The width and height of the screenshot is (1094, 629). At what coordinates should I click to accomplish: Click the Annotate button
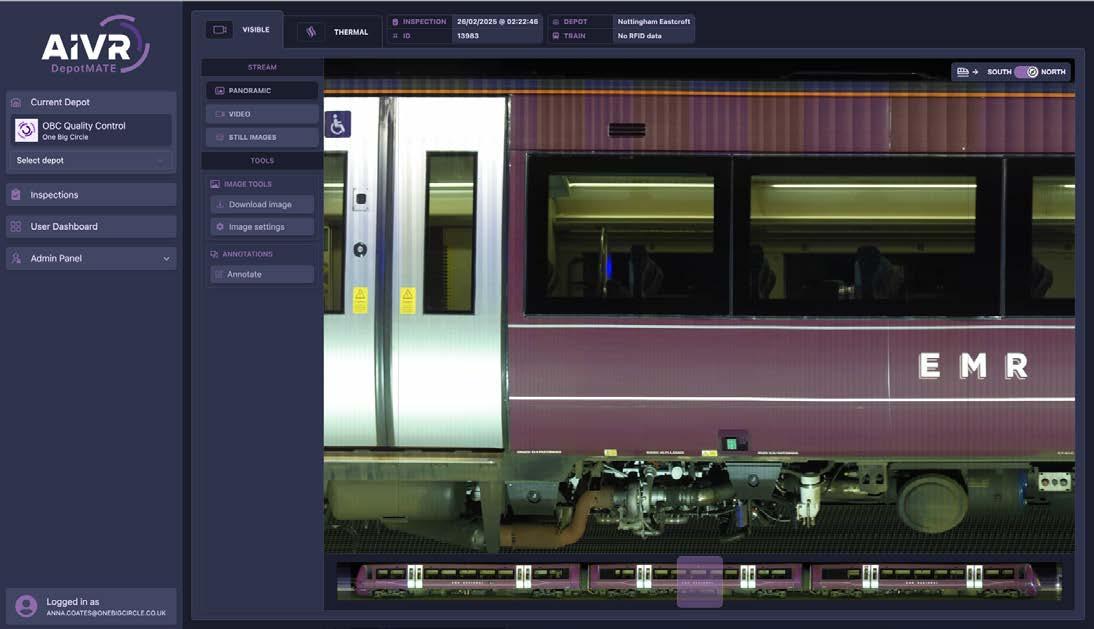pyautogui.click(x=262, y=274)
